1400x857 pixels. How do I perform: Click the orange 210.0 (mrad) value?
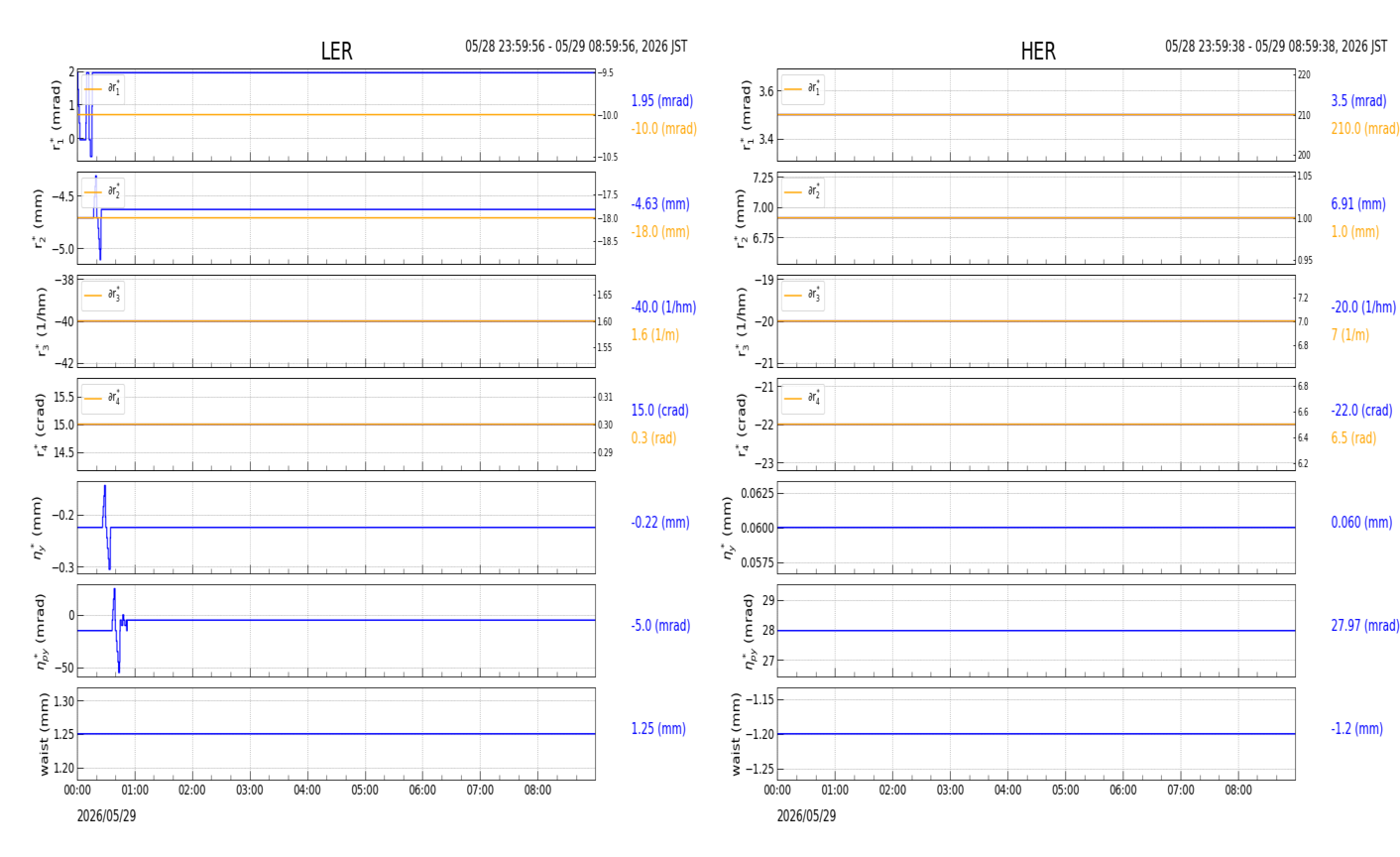[x=1365, y=129]
